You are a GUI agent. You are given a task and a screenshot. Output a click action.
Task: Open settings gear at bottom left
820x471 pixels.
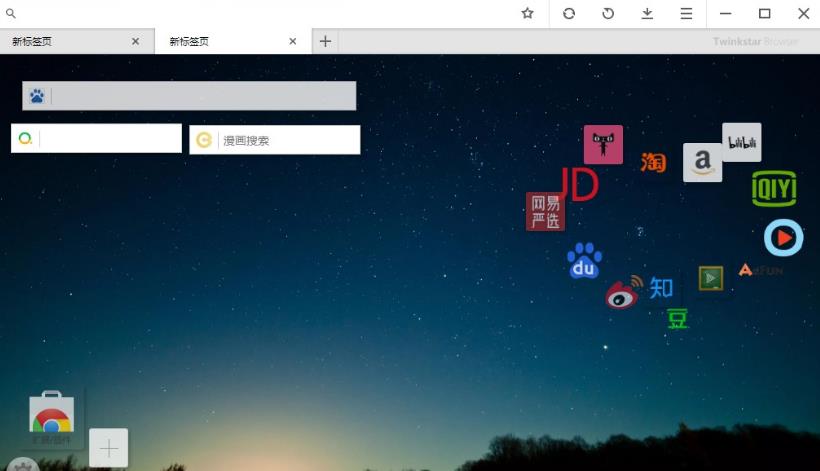click(23, 464)
